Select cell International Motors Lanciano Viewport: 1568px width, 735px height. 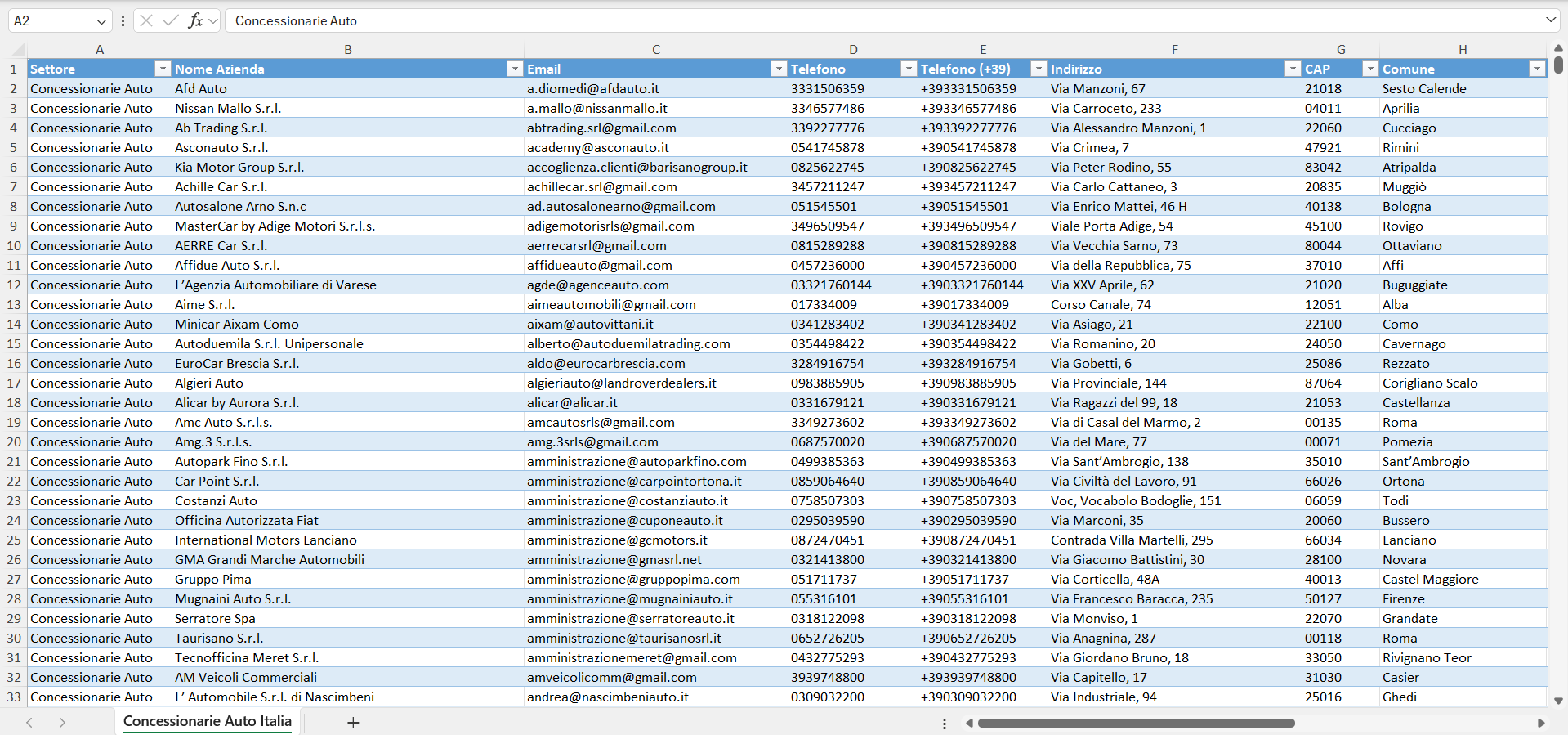[x=348, y=540]
